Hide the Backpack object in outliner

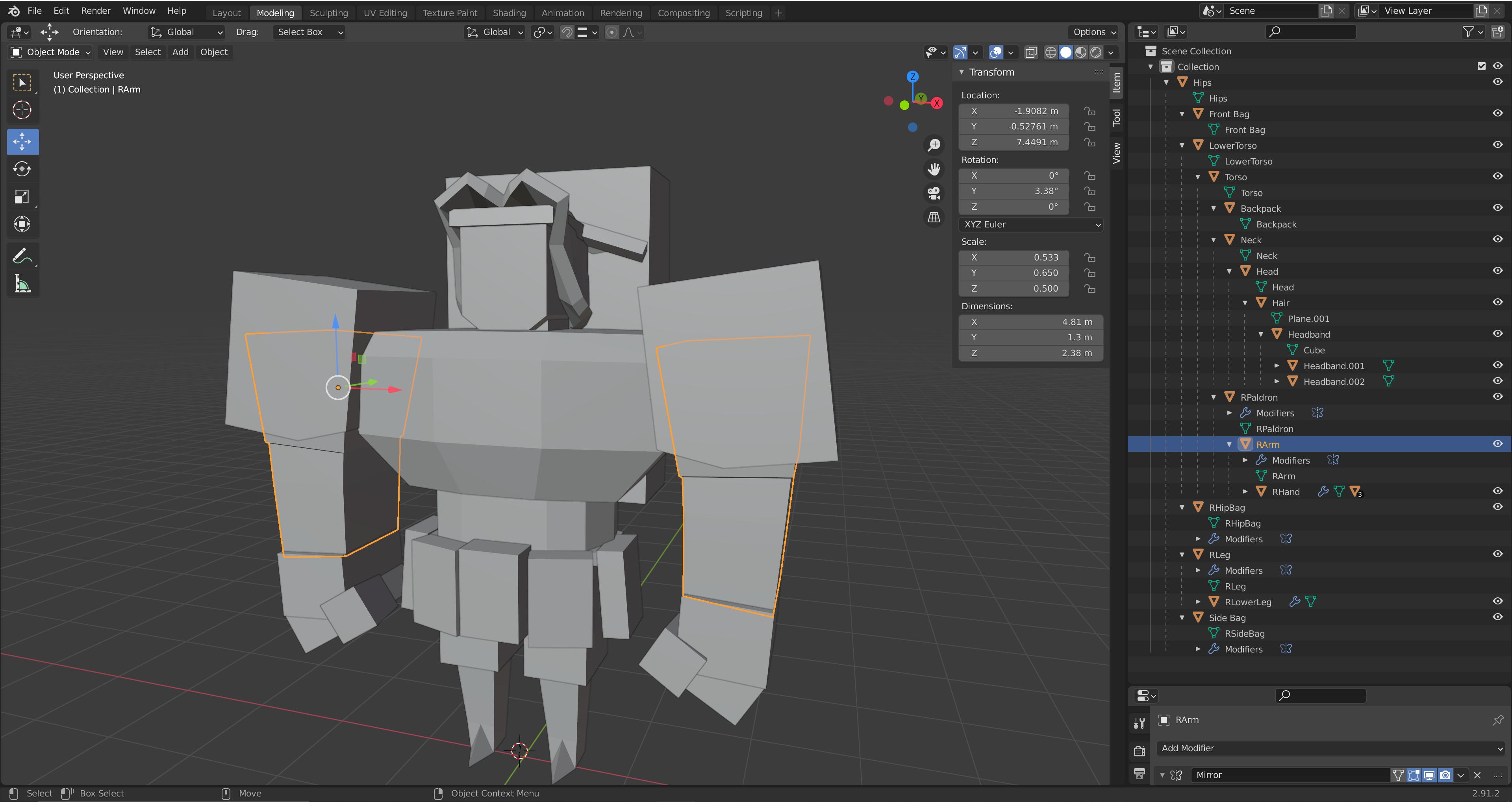click(1497, 208)
